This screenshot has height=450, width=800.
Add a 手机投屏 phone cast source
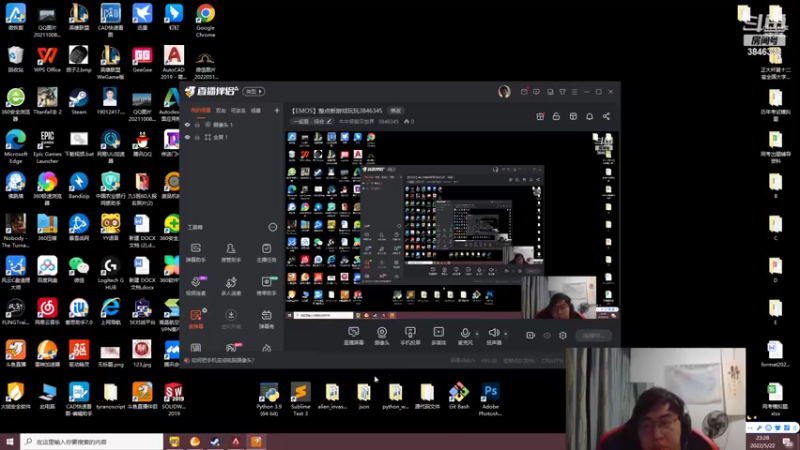pos(410,336)
